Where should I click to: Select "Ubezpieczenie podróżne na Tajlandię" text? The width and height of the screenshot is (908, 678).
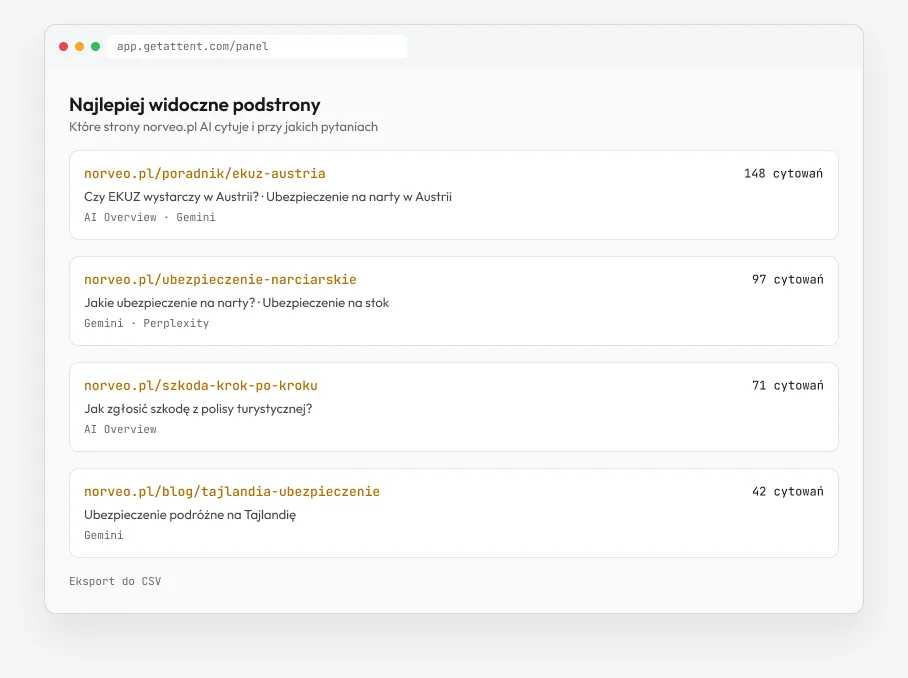(190, 515)
